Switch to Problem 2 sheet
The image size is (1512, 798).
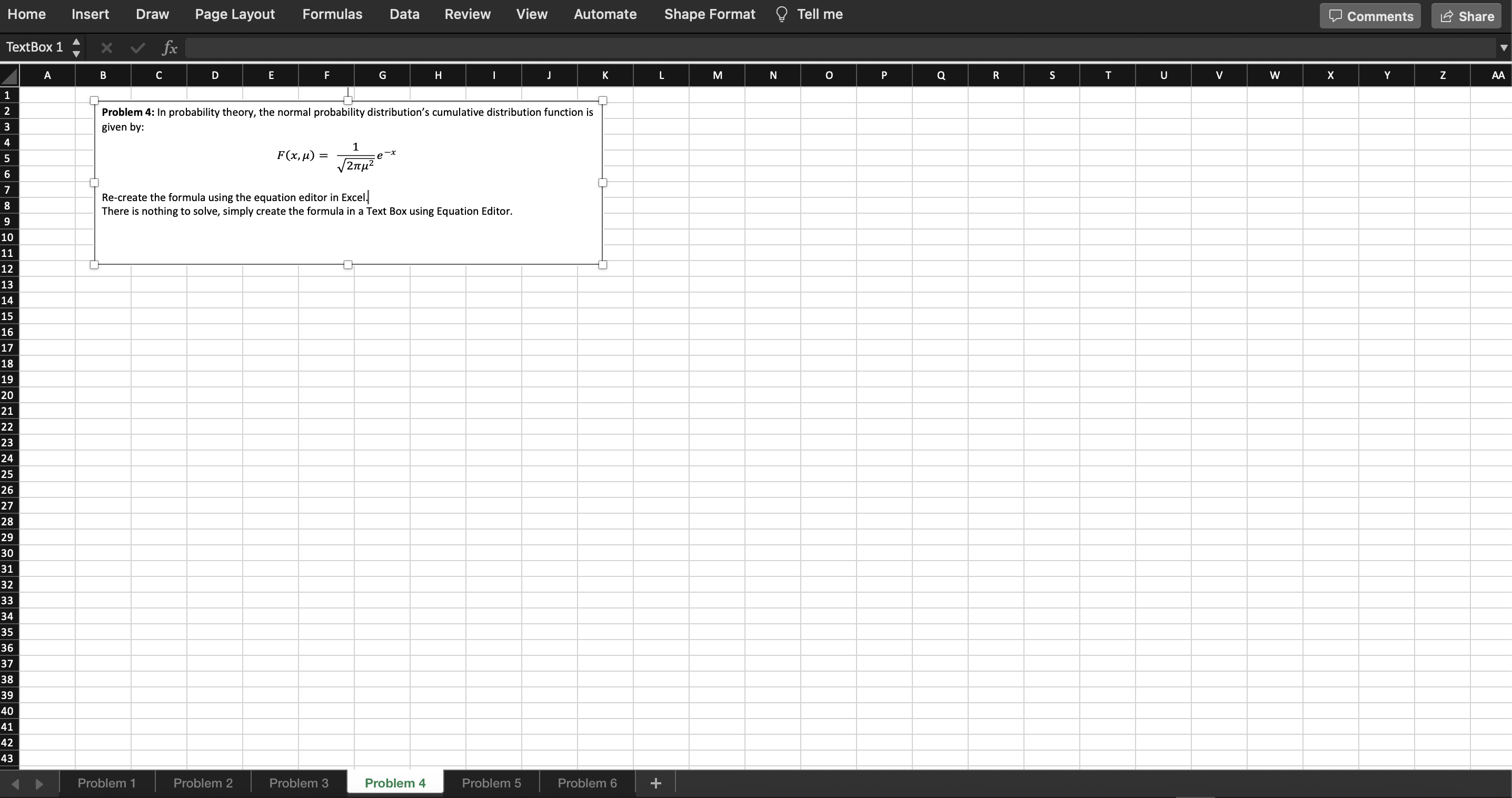[203, 783]
